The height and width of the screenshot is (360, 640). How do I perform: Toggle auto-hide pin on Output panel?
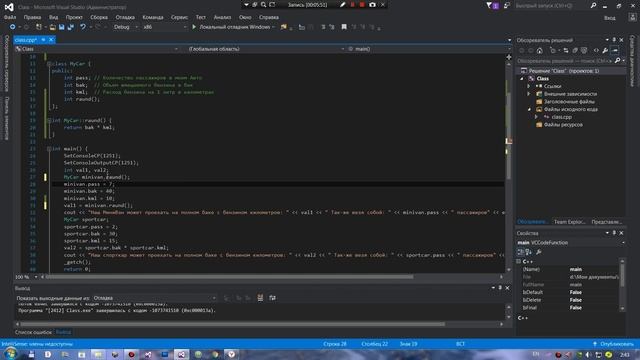500,288
